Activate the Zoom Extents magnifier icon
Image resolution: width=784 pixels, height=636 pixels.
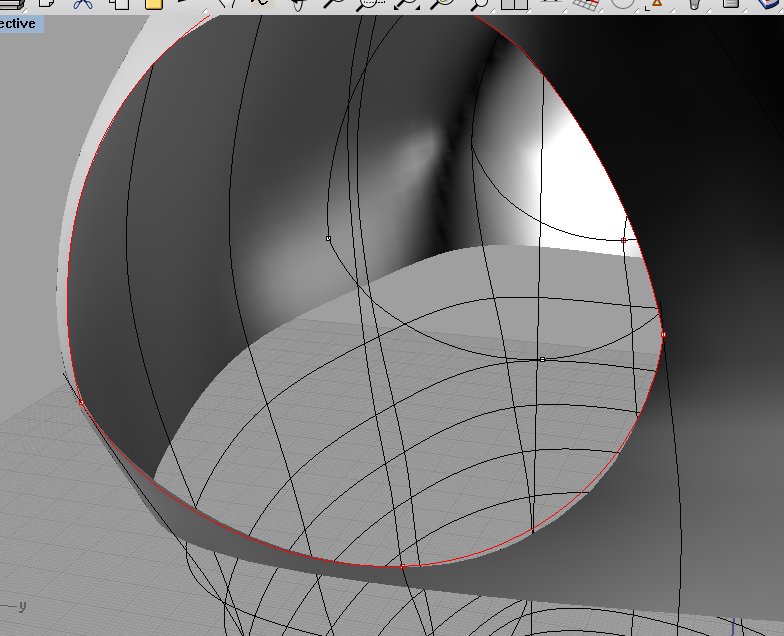(408, 4)
